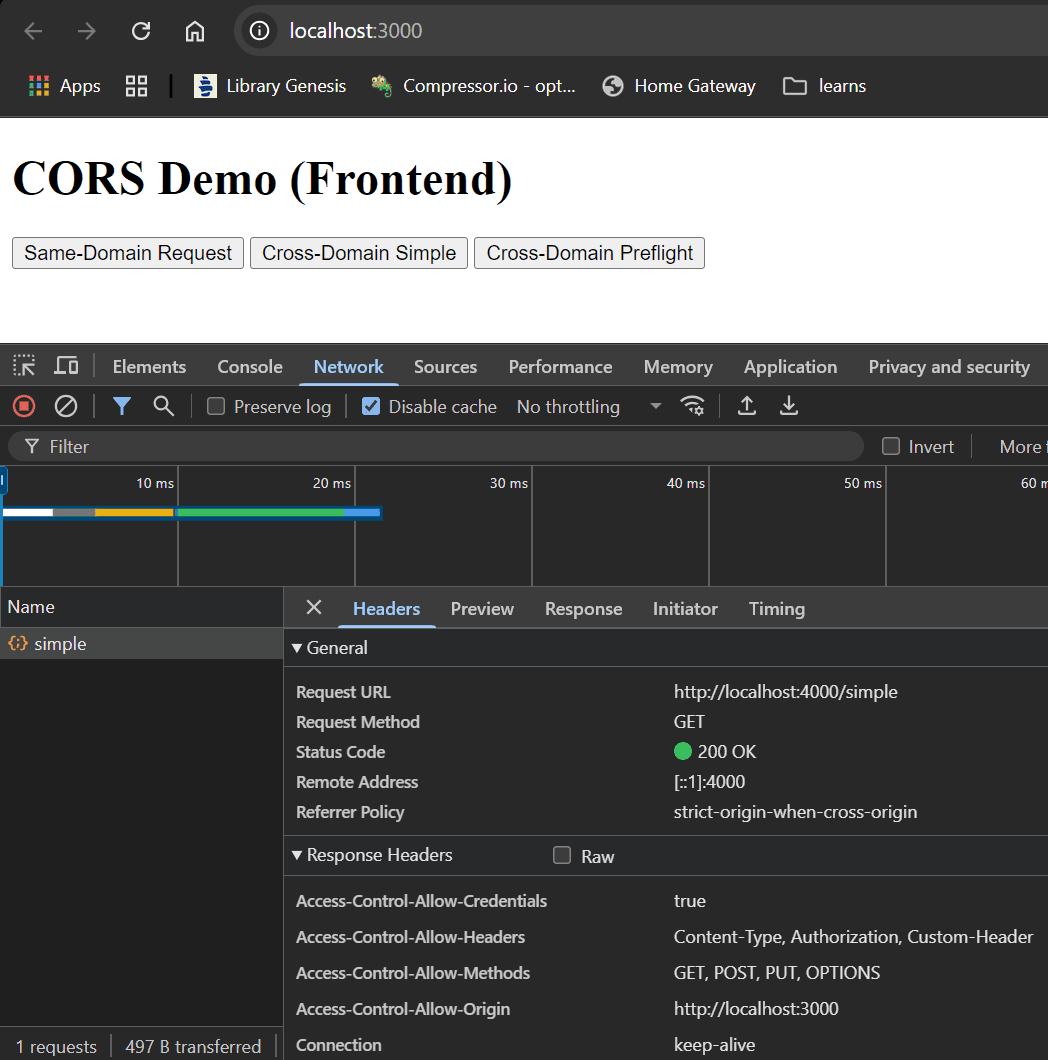
Task: Switch to the Response tab
Action: 583,608
